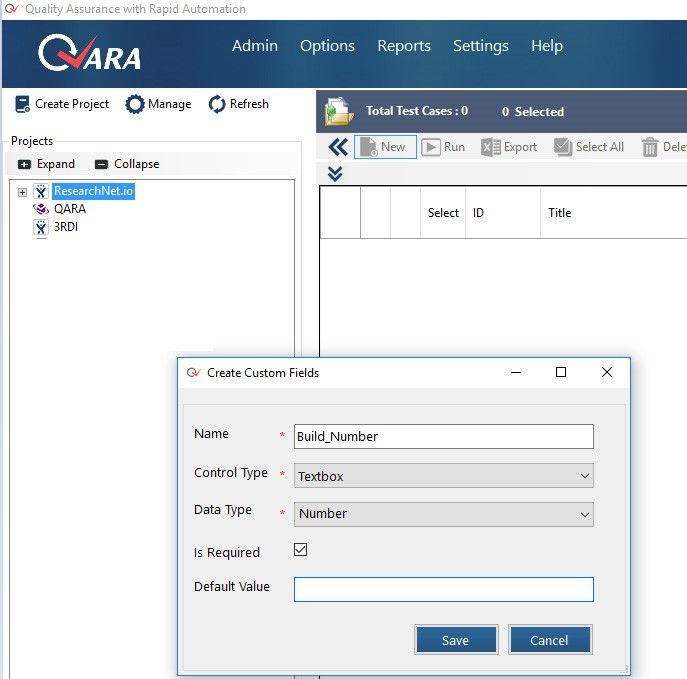This screenshot has height=679, width=687.
Task: Maximize the Create Custom Fields dialog
Action: click(x=561, y=372)
